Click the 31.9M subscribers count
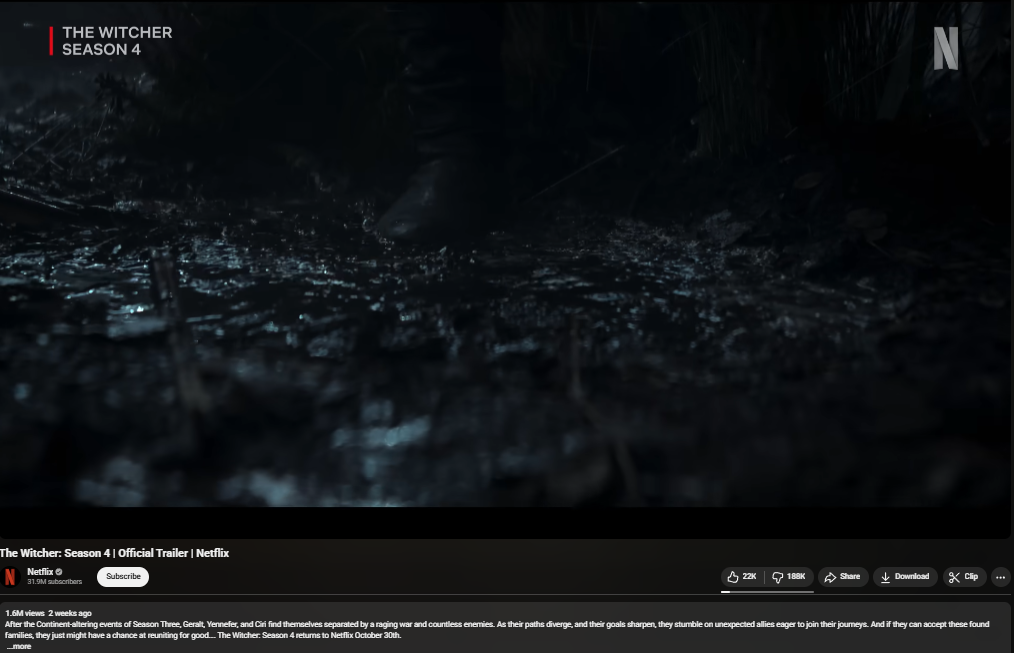Image resolution: width=1014 pixels, height=653 pixels. coord(54,582)
